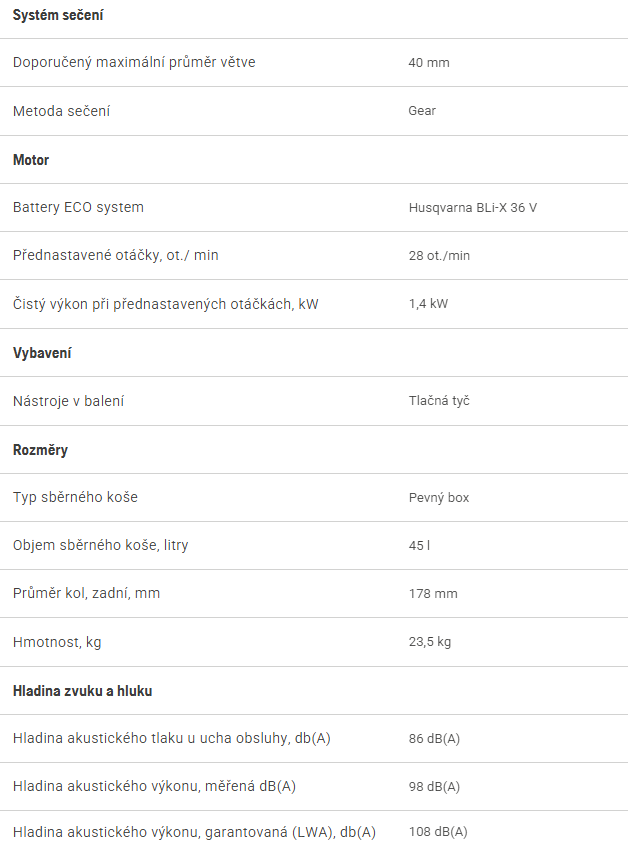Click the Systém sečení section header
The width and height of the screenshot is (628, 857).
pyautogui.click(x=58, y=15)
